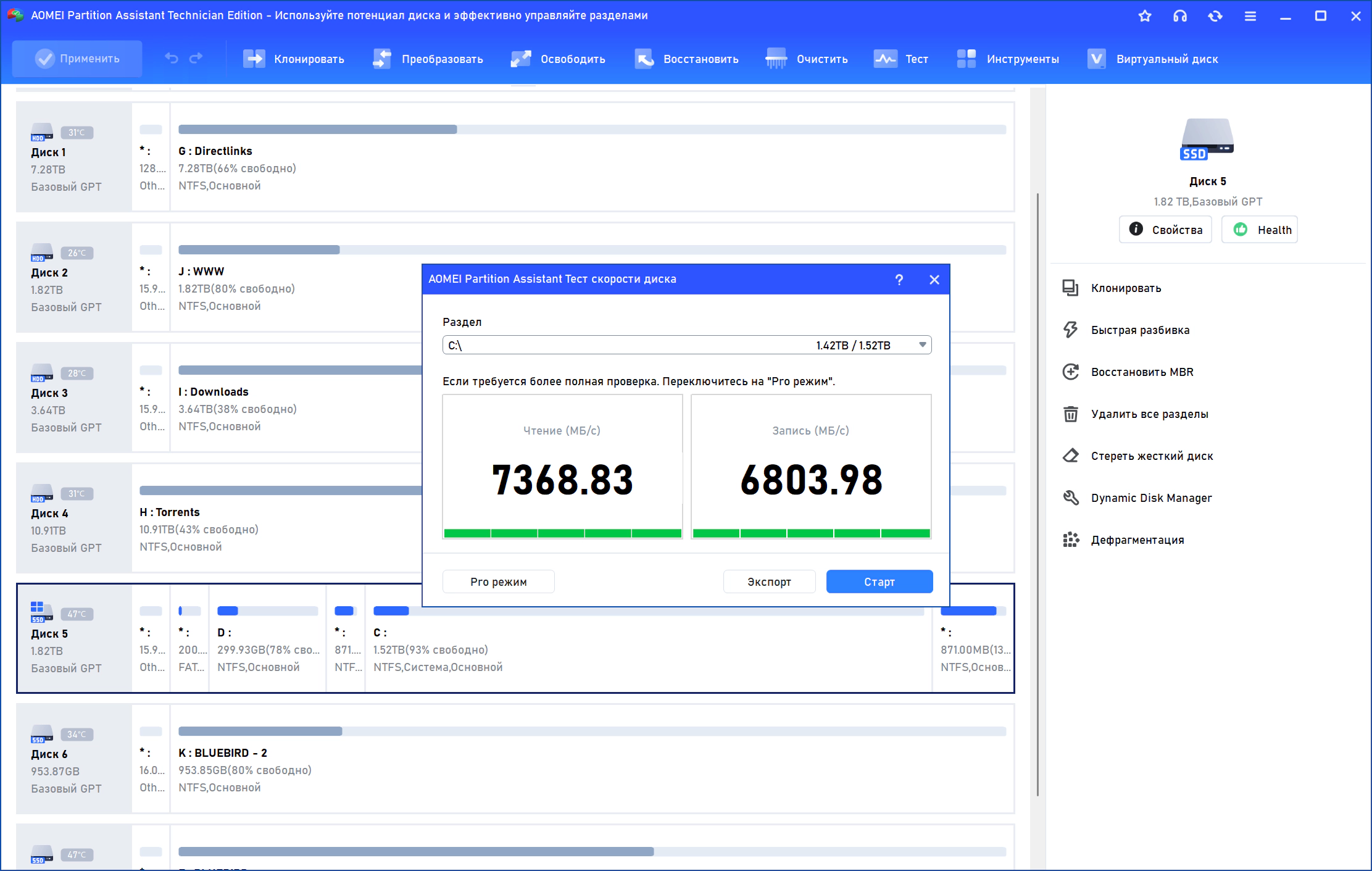This screenshot has height=871, width=1372.
Task: Open disk Health status
Action: click(1260, 230)
